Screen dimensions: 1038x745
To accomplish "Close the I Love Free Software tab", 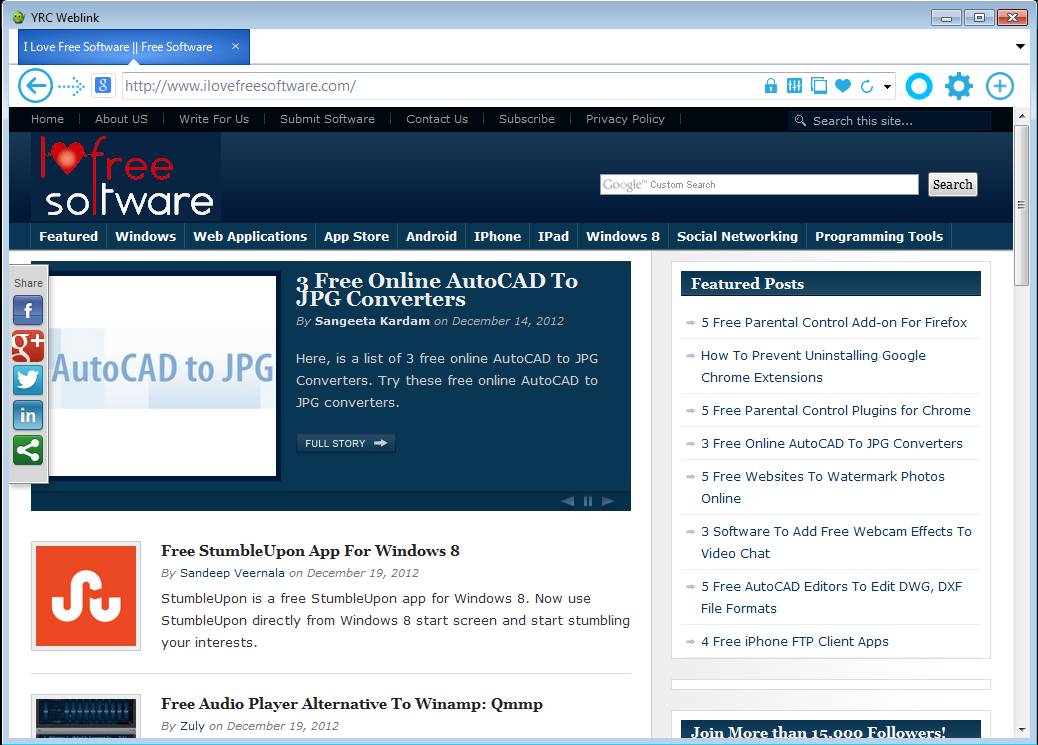I will [x=236, y=46].
